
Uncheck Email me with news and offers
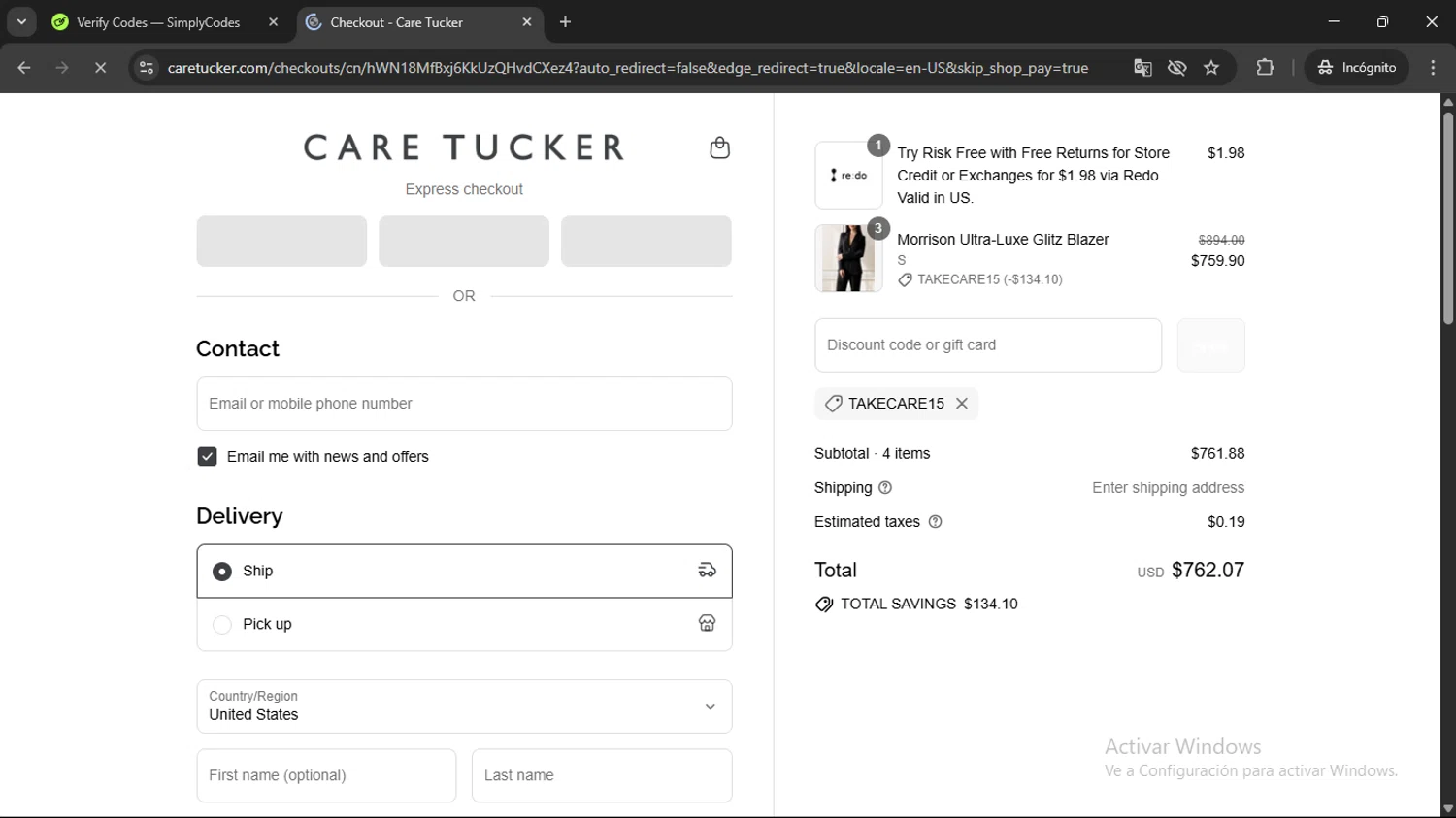click(x=207, y=456)
